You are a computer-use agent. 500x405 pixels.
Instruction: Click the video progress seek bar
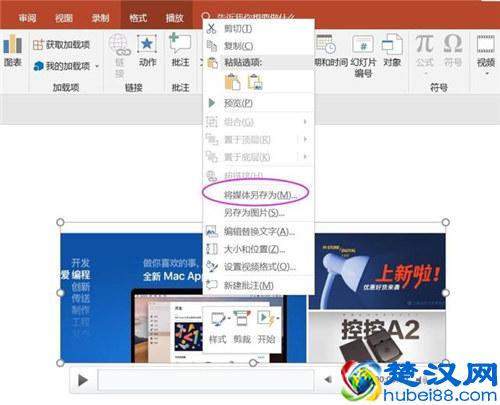(206, 379)
